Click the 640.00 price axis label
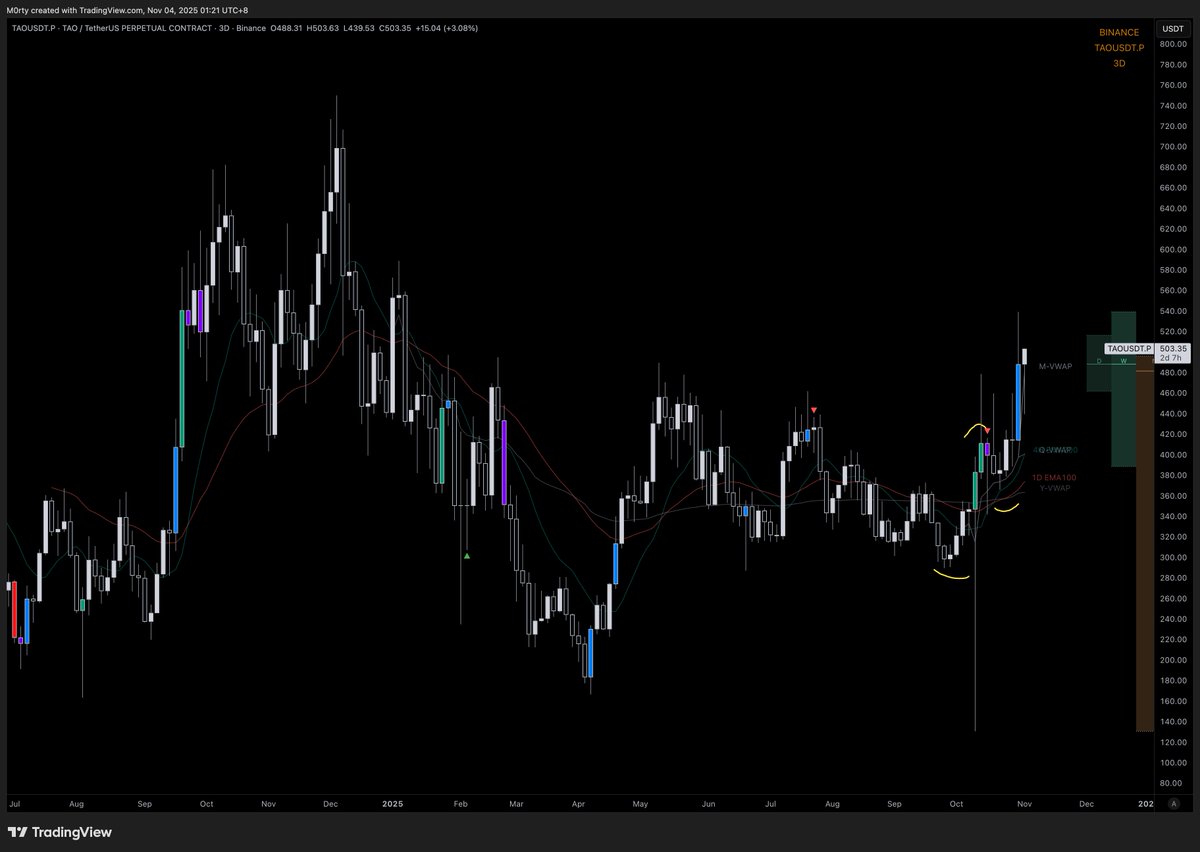The image size is (1200, 852). click(1172, 208)
